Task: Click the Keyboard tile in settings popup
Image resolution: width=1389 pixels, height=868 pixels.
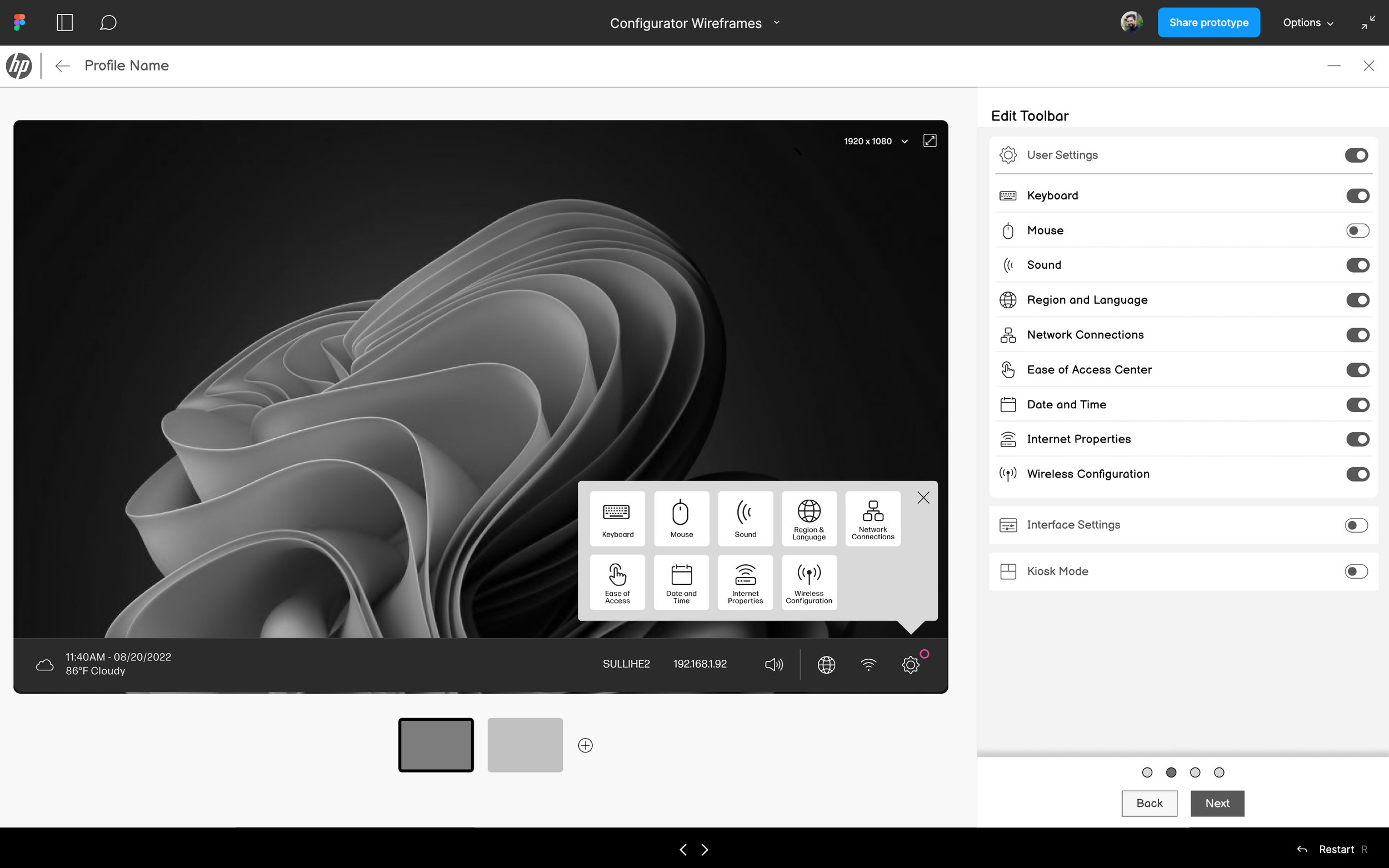Action: pyautogui.click(x=617, y=518)
